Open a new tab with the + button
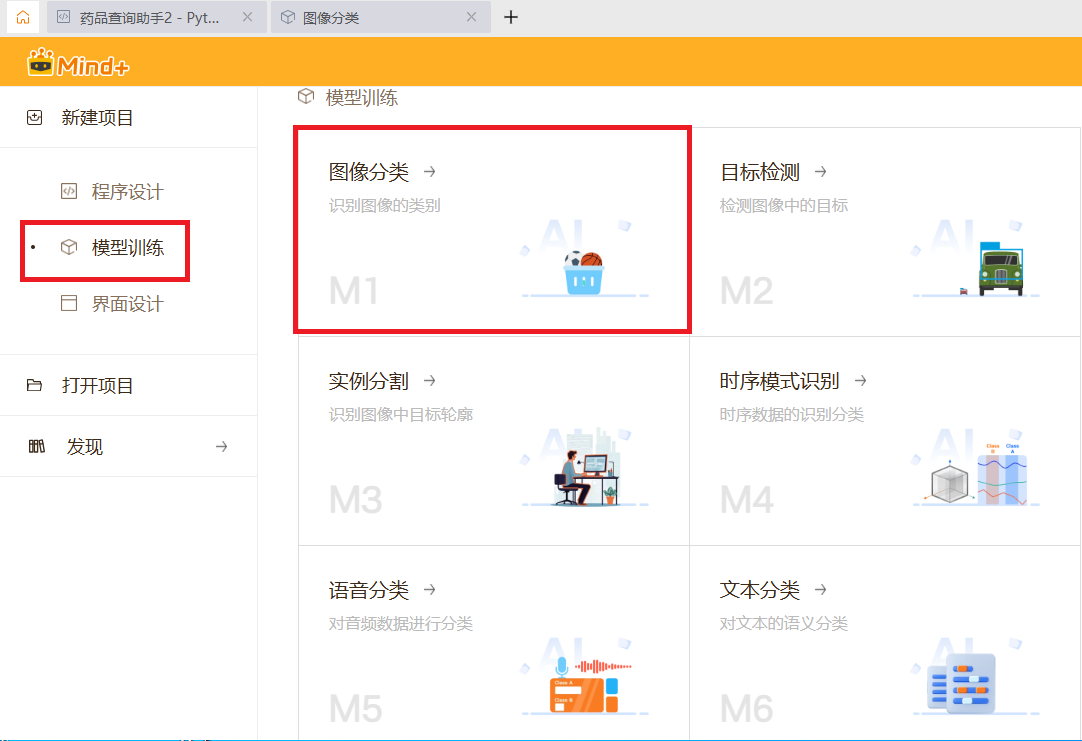This screenshot has width=1082, height=741. [511, 17]
